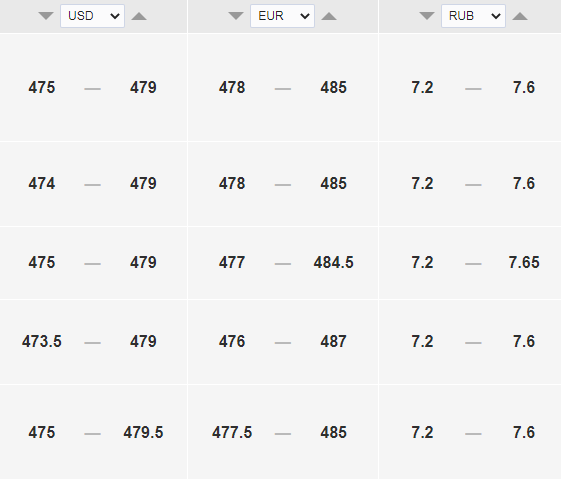Sort USD column ascending with up arrow
561x479 pixels.
click(x=139, y=16)
